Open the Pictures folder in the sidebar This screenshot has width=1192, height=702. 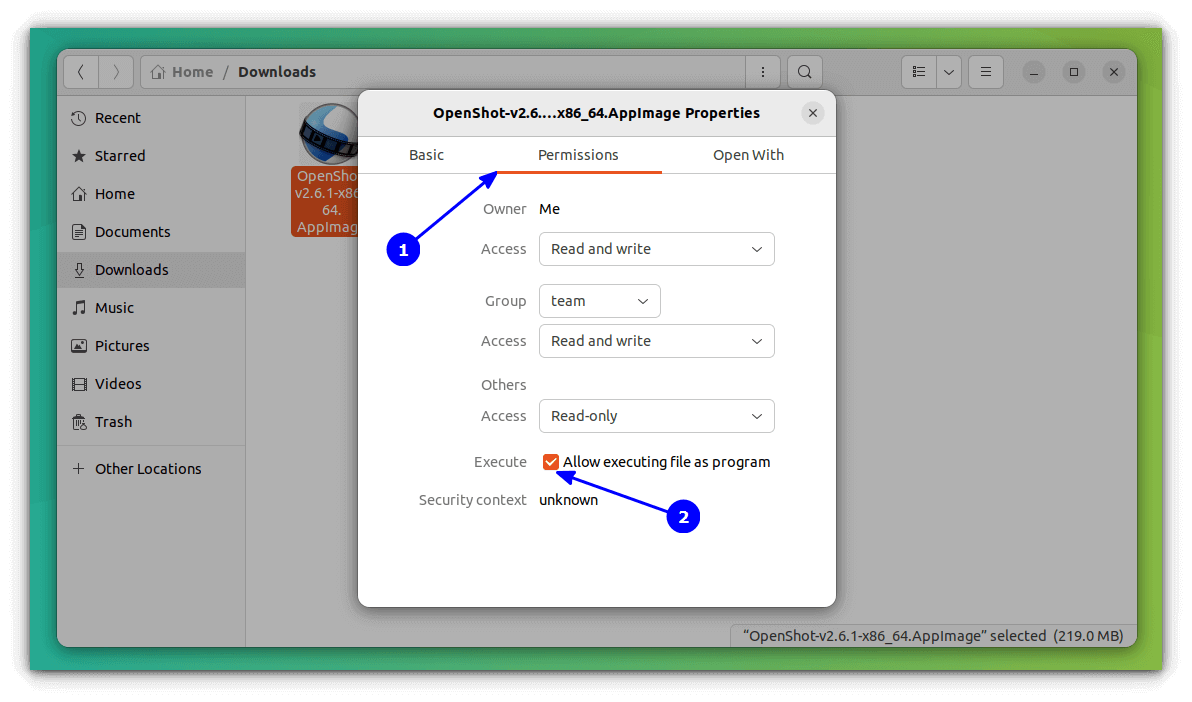click(x=120, y=345)
